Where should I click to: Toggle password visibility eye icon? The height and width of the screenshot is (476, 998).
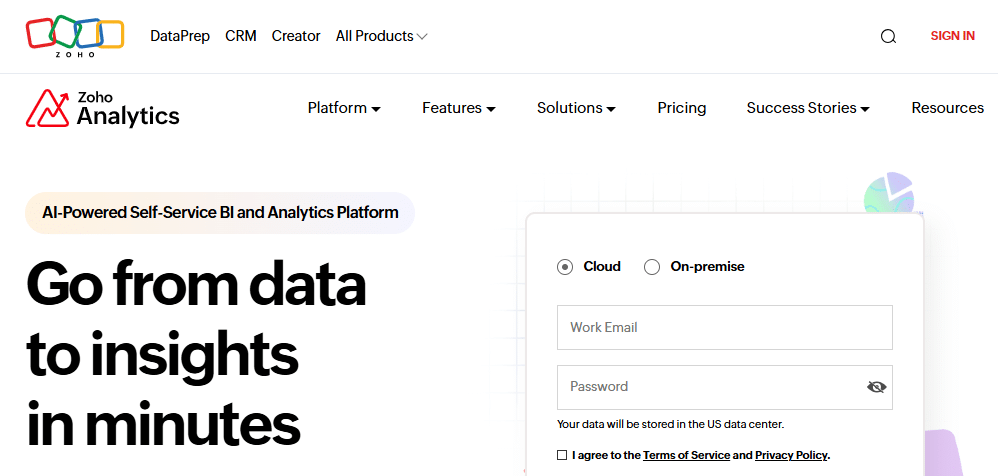[876, 387]
